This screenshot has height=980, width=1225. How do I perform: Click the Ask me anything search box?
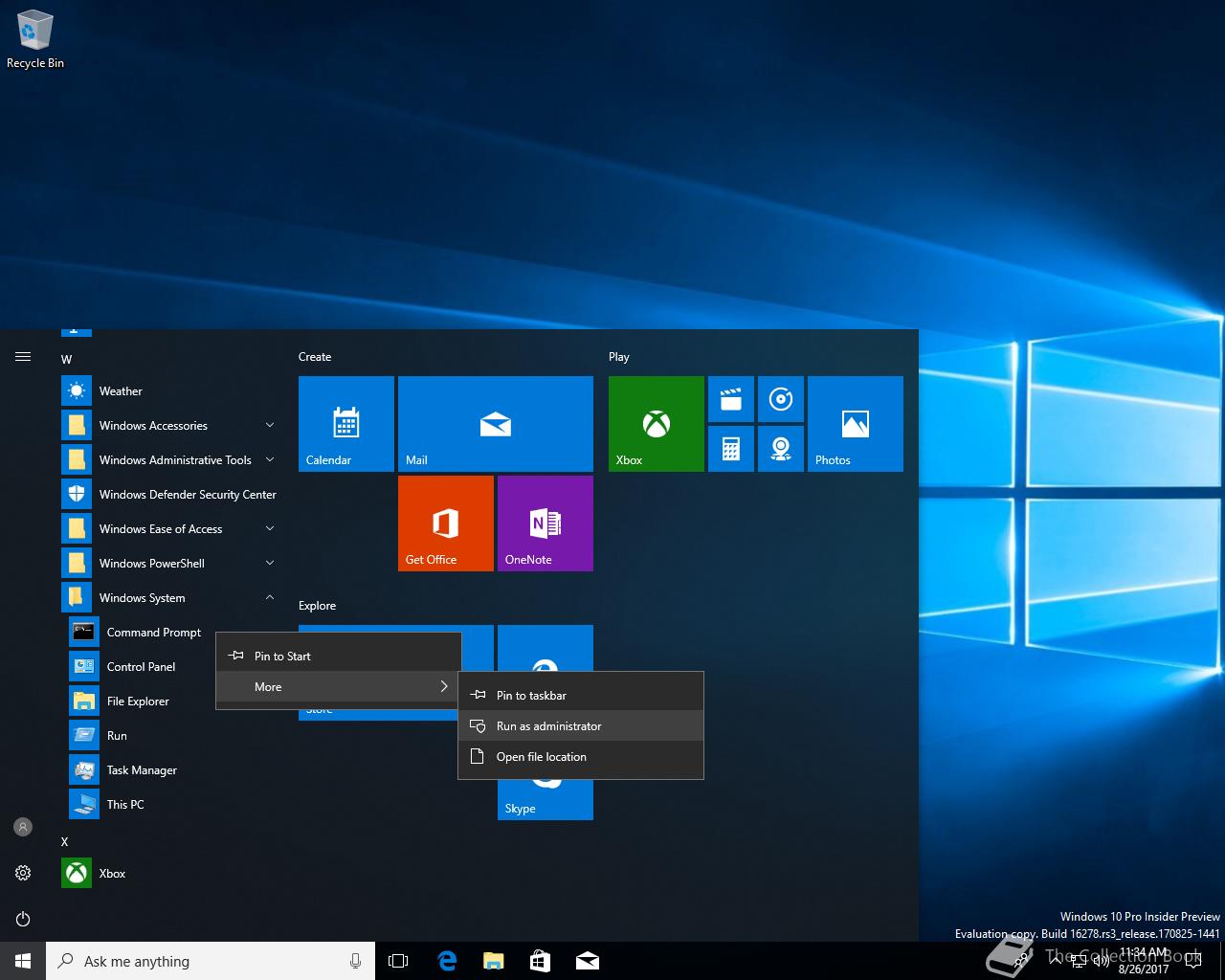click(x=211, y=961)
